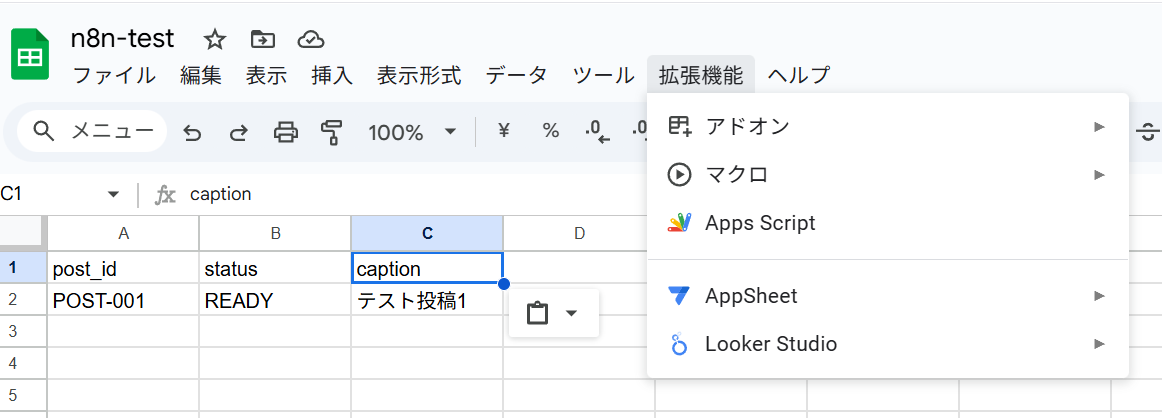Select cell containing caption
The width and height of the screenshot is (1162, 418).
click(428, 268)
